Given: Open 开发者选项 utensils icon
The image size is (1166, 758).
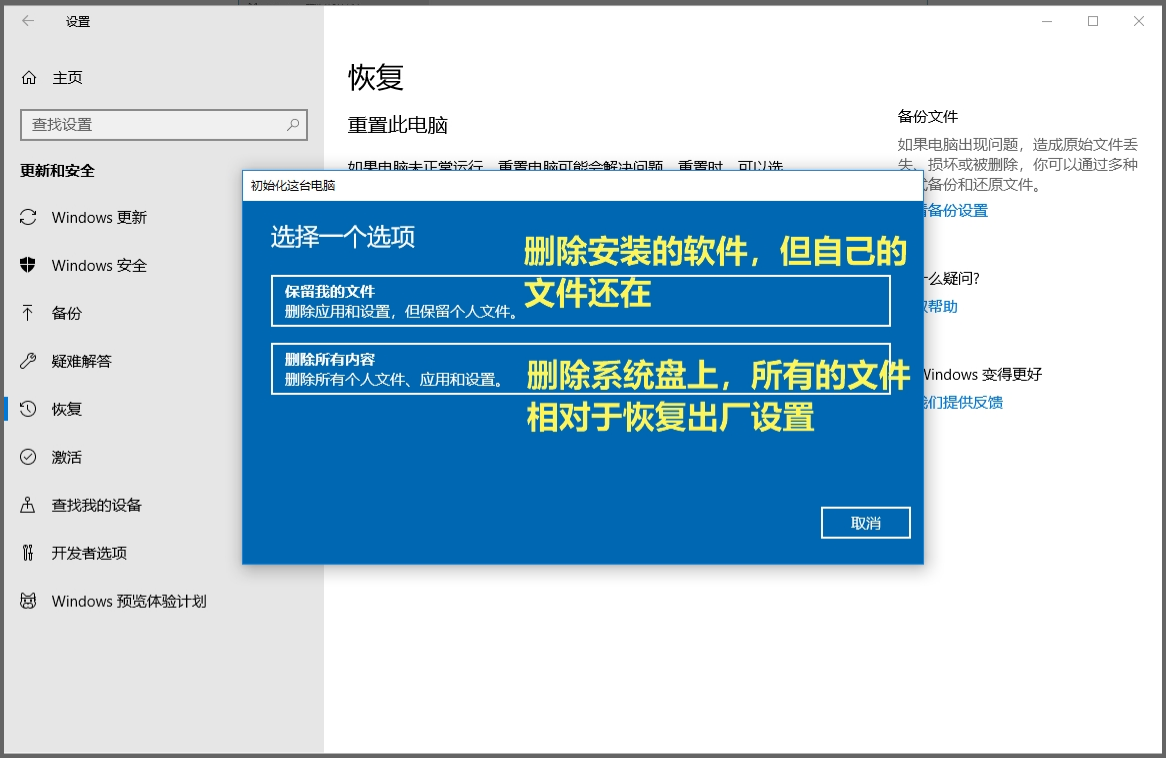Looking at the screenshot, I should tap(27, 553).
